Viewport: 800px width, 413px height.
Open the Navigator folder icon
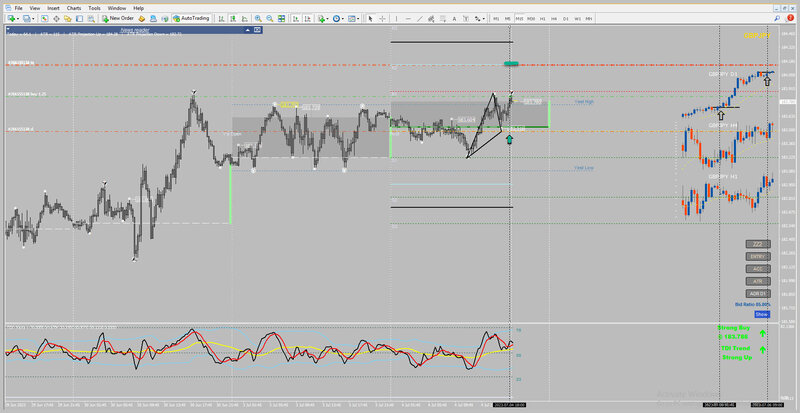pyautogui.click(x=67, y=18)
